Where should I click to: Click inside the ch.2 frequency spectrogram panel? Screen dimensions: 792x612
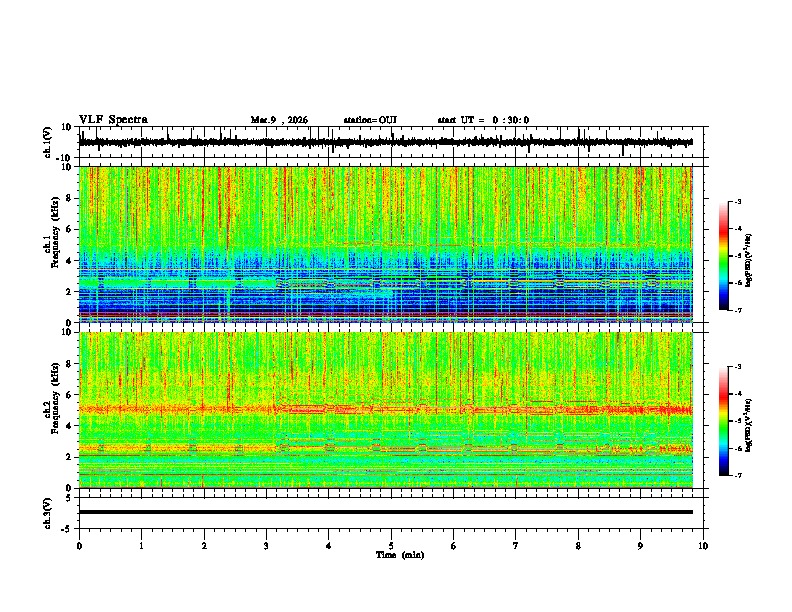click(x=385, y=410)
